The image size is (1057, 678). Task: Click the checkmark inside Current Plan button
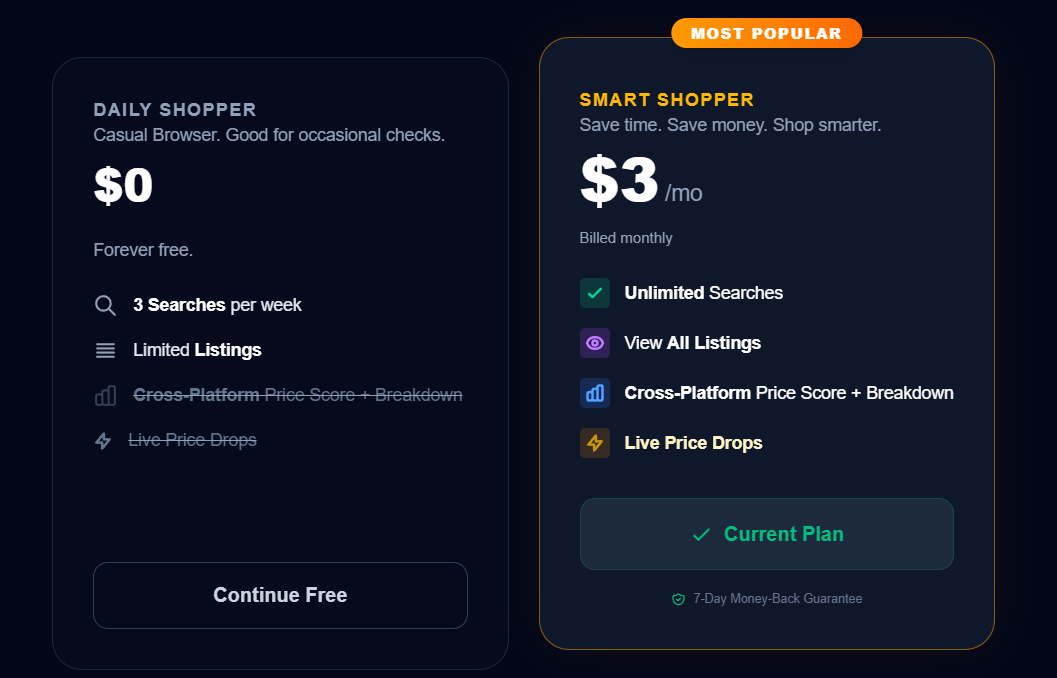[701, 535]
